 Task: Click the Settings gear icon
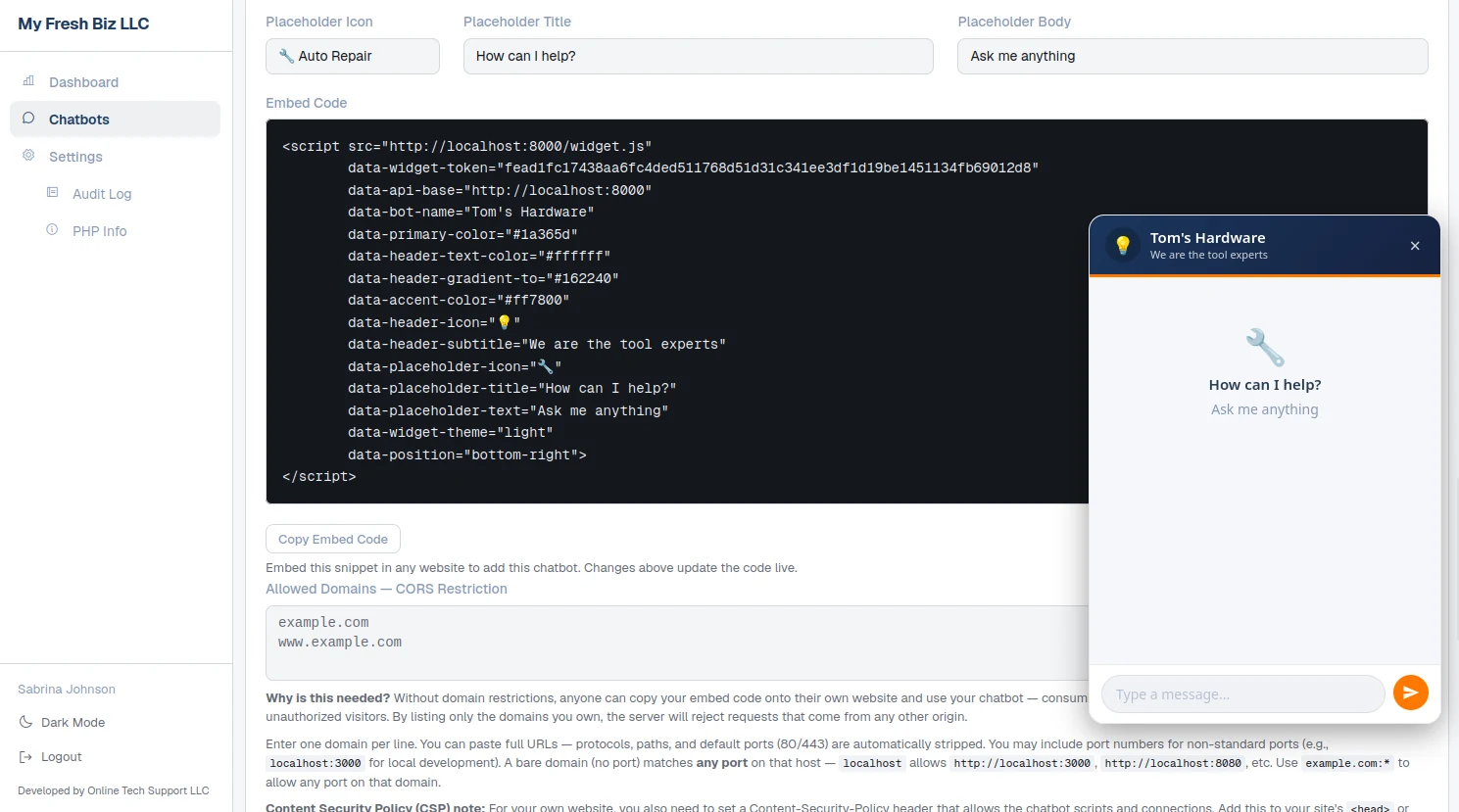click(28, 156)
